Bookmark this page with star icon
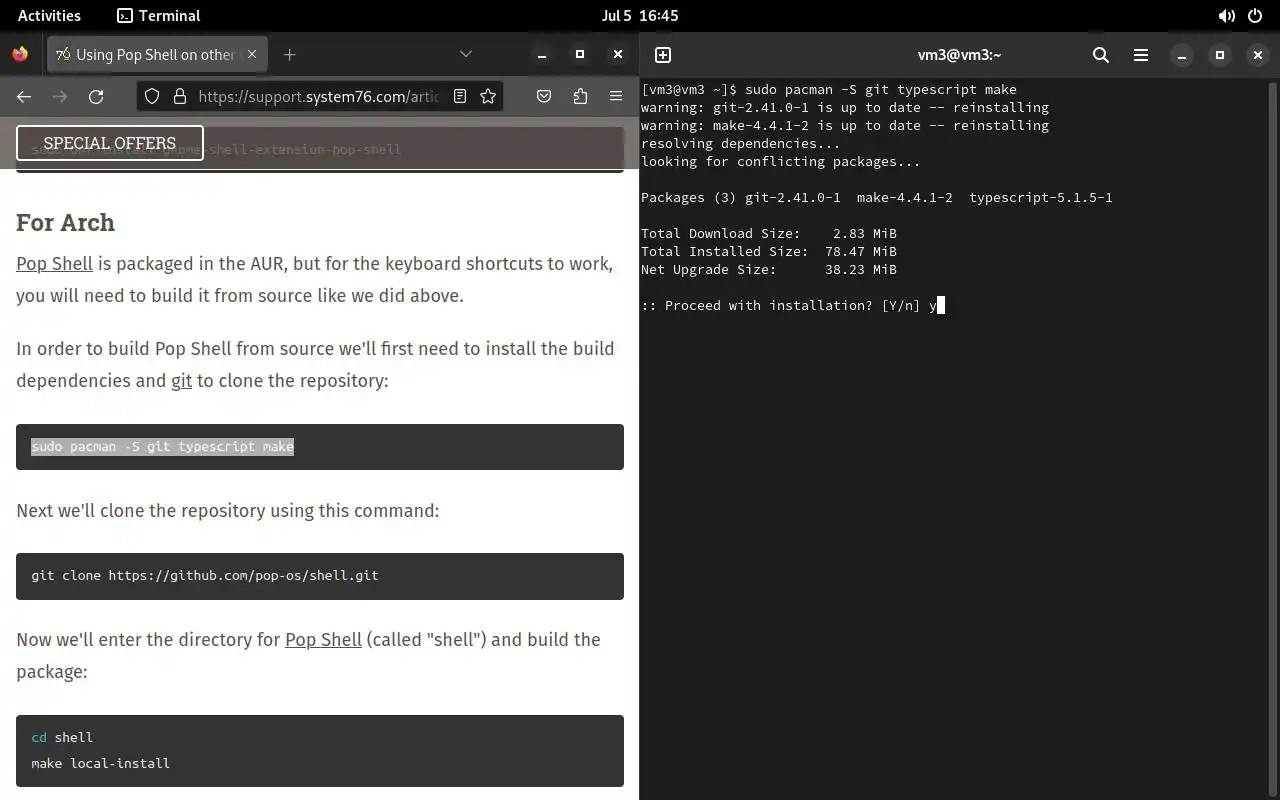The height and width of the screenshot is (800, 1280). 488,96
